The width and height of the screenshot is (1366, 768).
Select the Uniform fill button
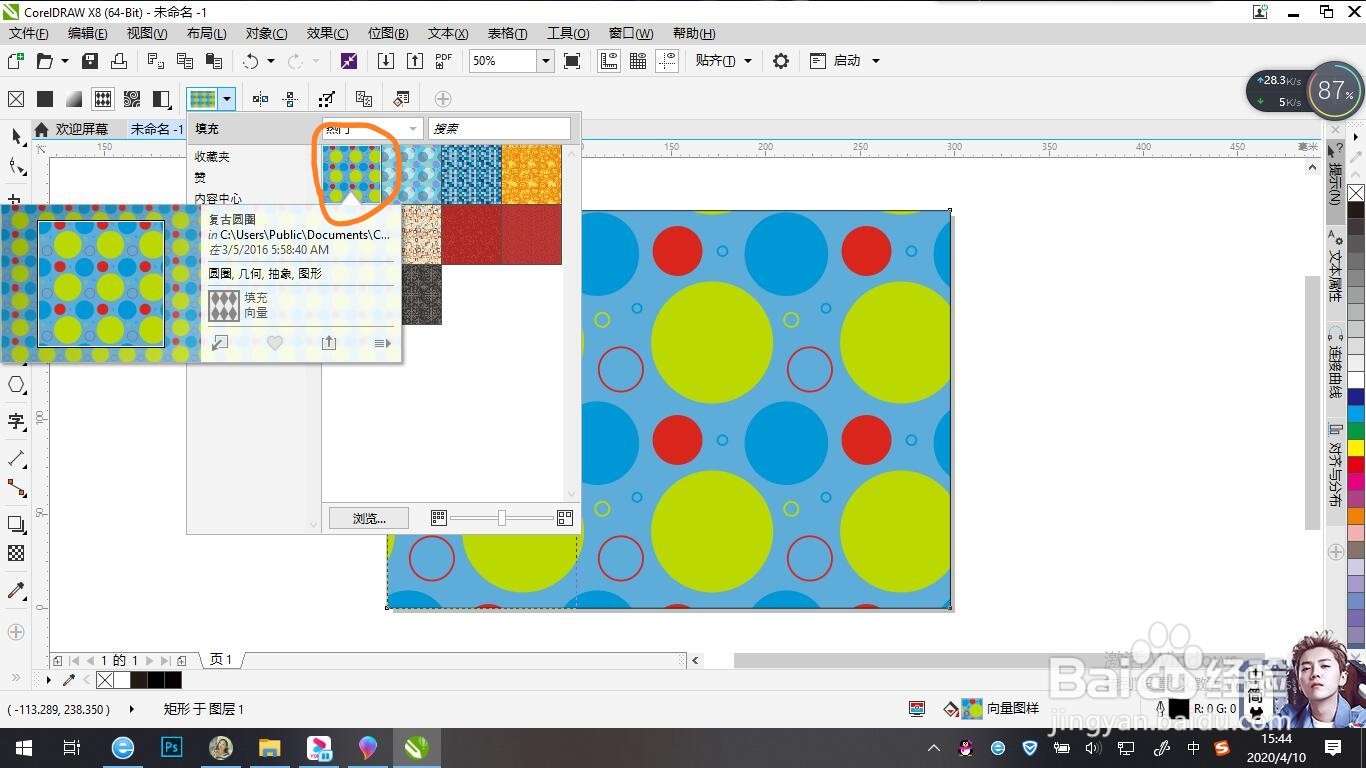[x=45, y=99]
